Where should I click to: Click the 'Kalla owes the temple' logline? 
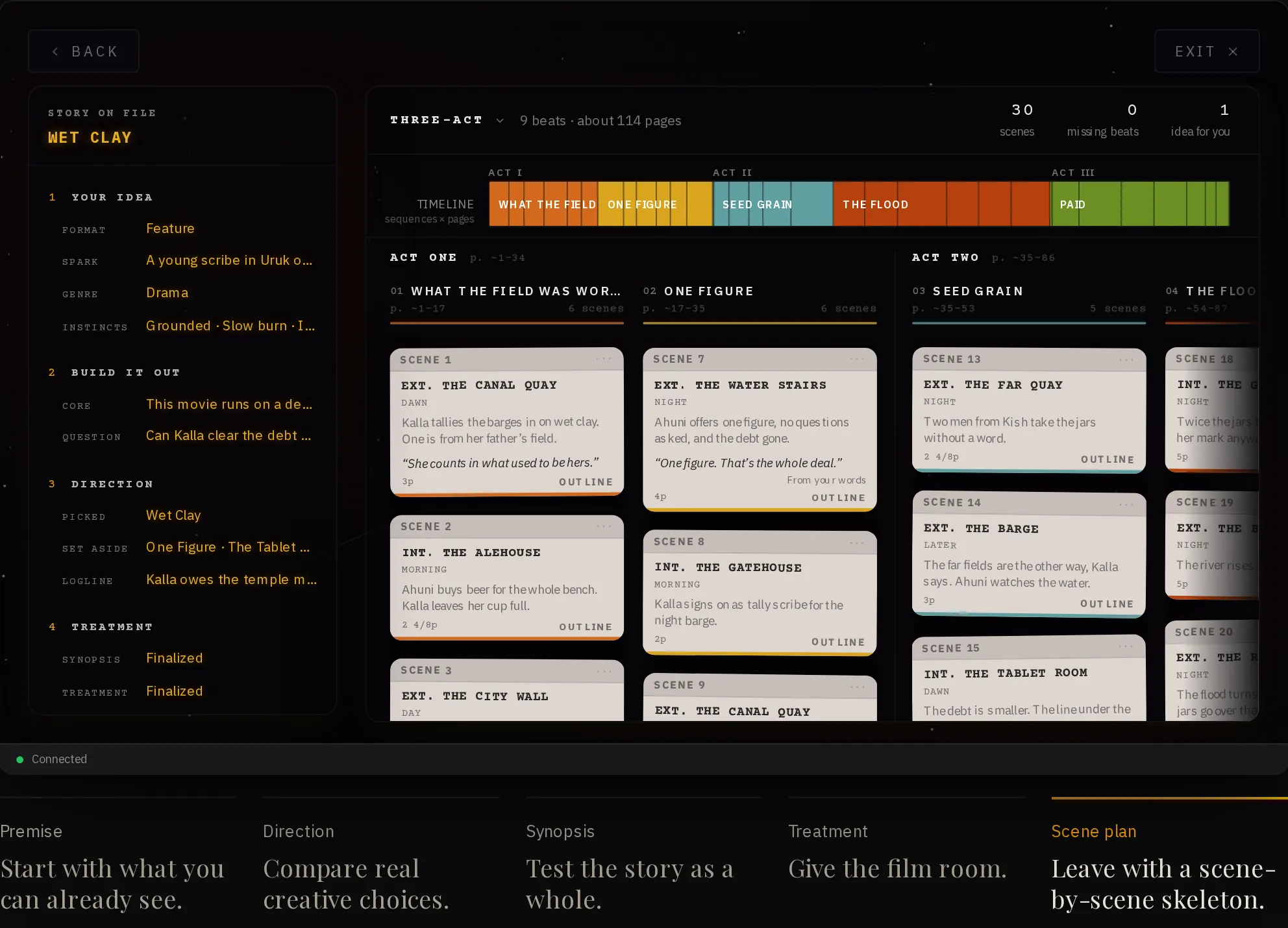[231, 580]
